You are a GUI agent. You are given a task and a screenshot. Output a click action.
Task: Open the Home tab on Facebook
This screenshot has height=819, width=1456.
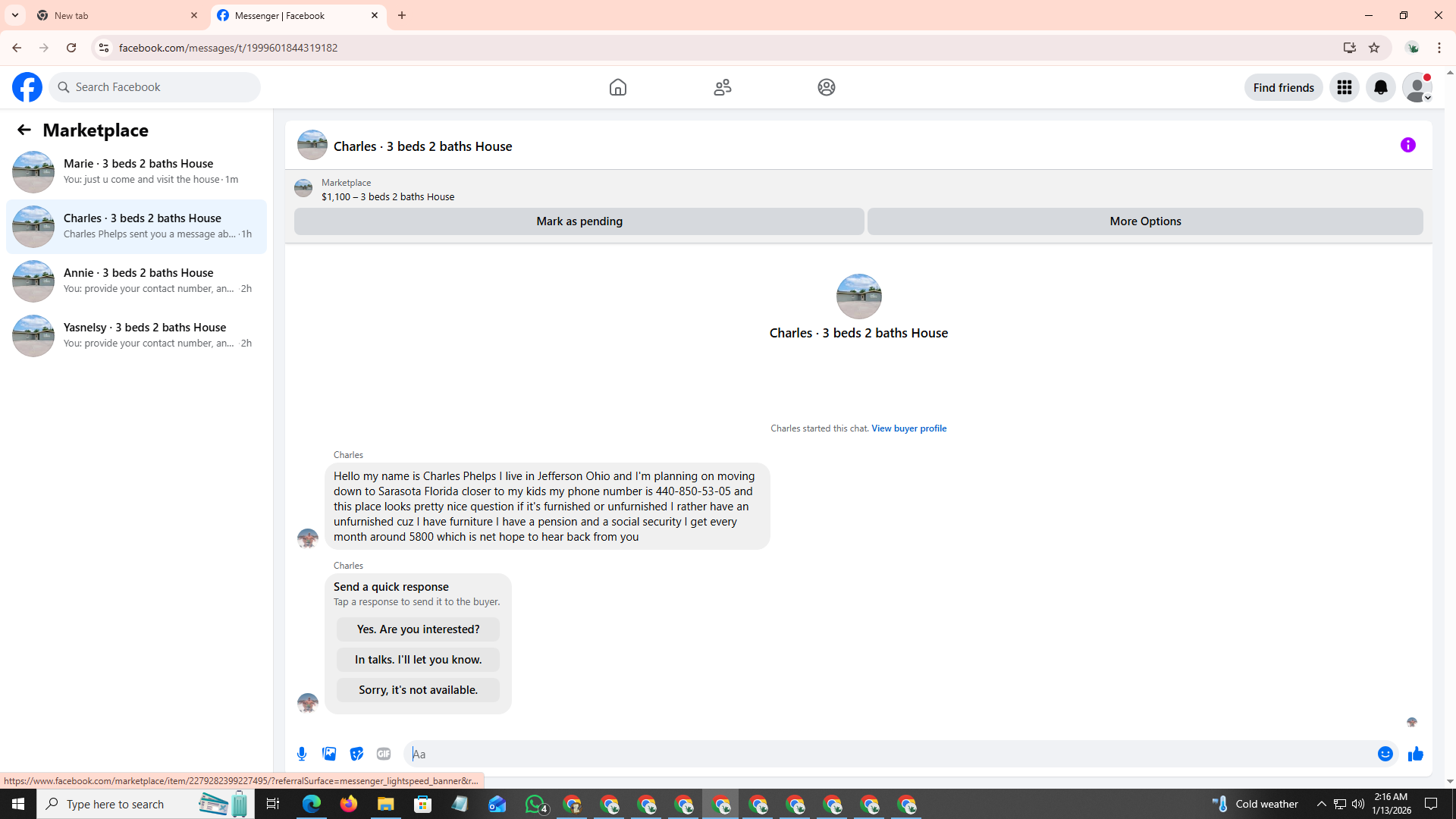[x=617, y=87]
